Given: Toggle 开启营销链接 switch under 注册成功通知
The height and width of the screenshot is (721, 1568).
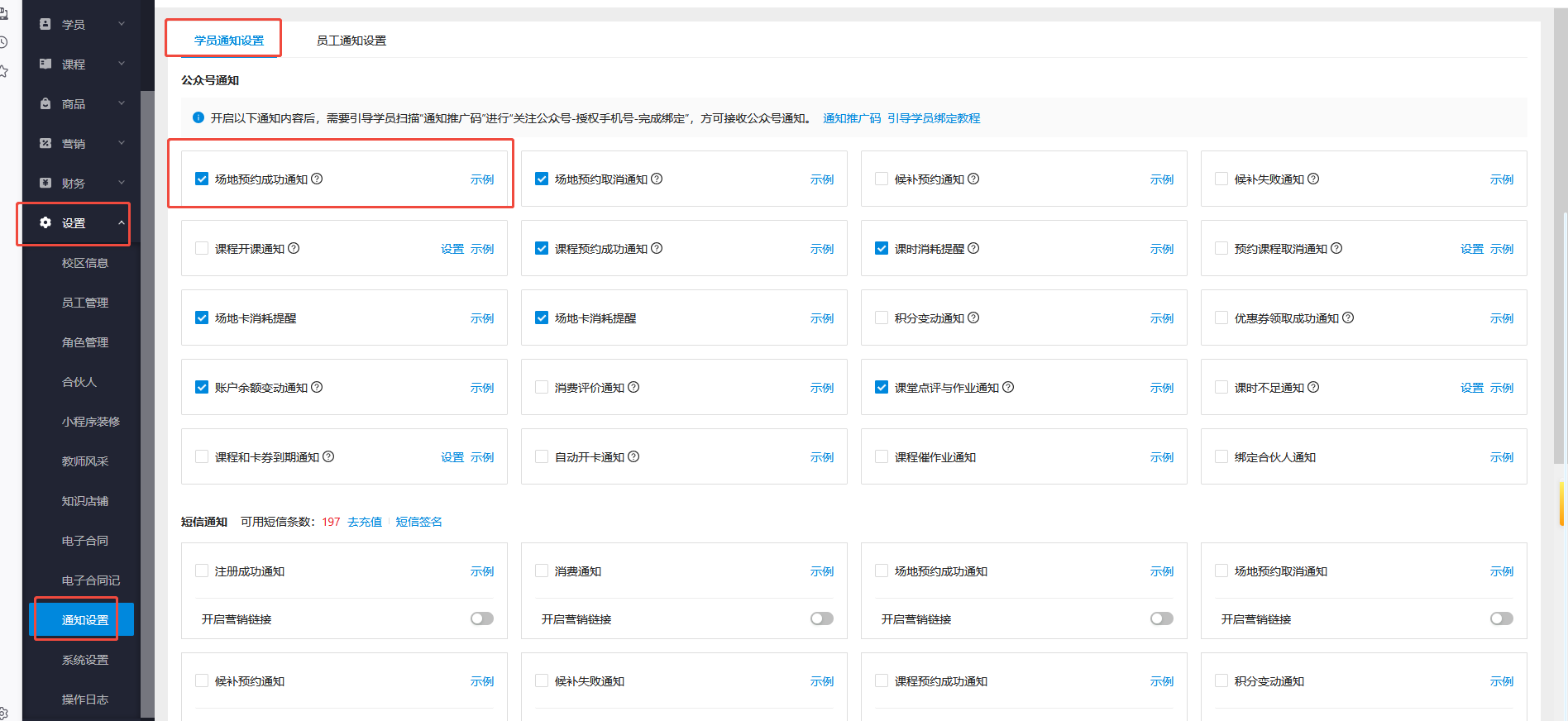Looking at the screenshot, I should click(482, 618).
